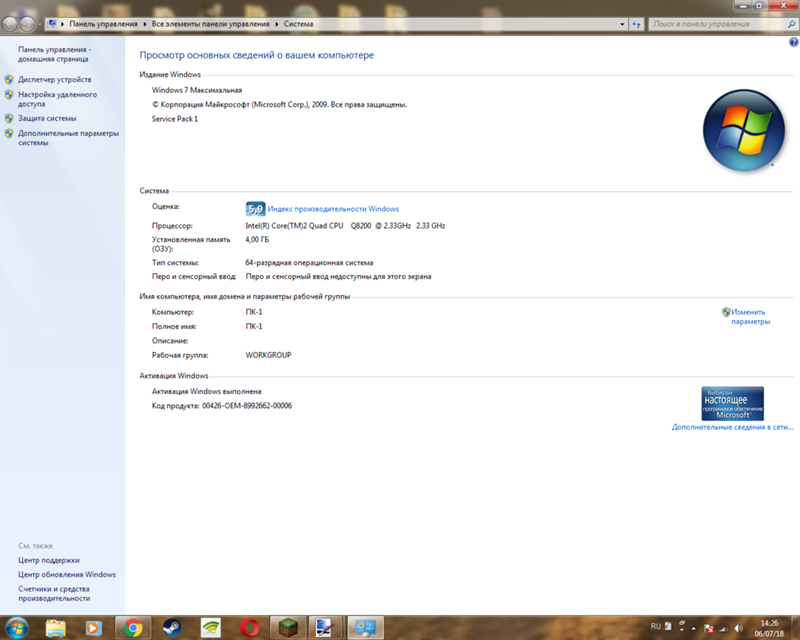This screenshot has height=640, width=800.
Task: Select product code 00426-OEM-8992662-00006
Action: coord(247,406)
